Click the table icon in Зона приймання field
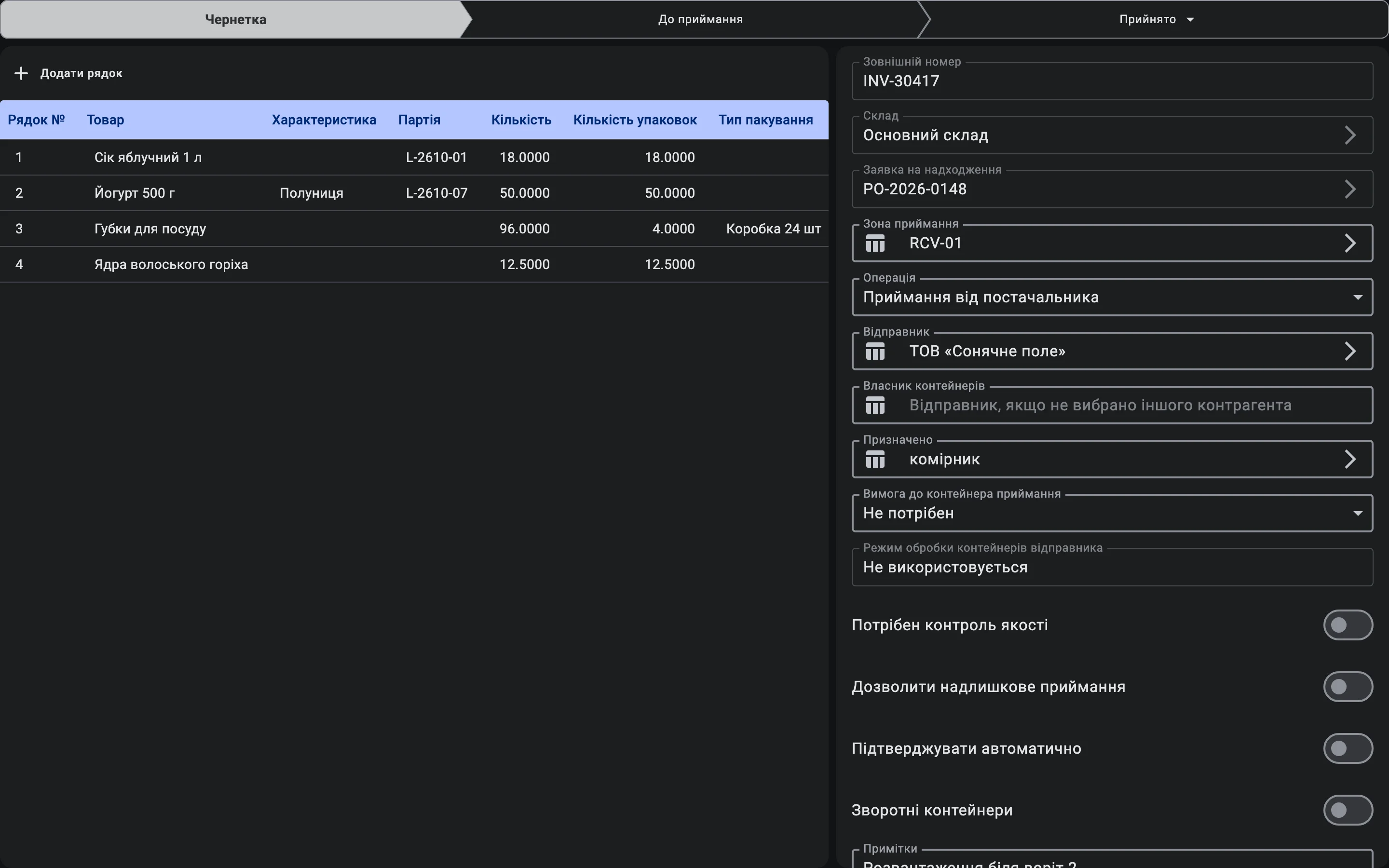Screen dimensions: 1389x868 pos(875,244)
